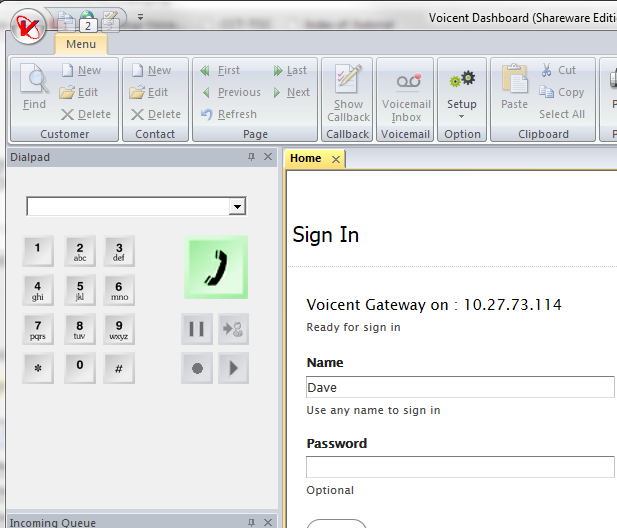Screen dimensions: 617x528
Task: Switch to the Home tab
Action: 306,158
